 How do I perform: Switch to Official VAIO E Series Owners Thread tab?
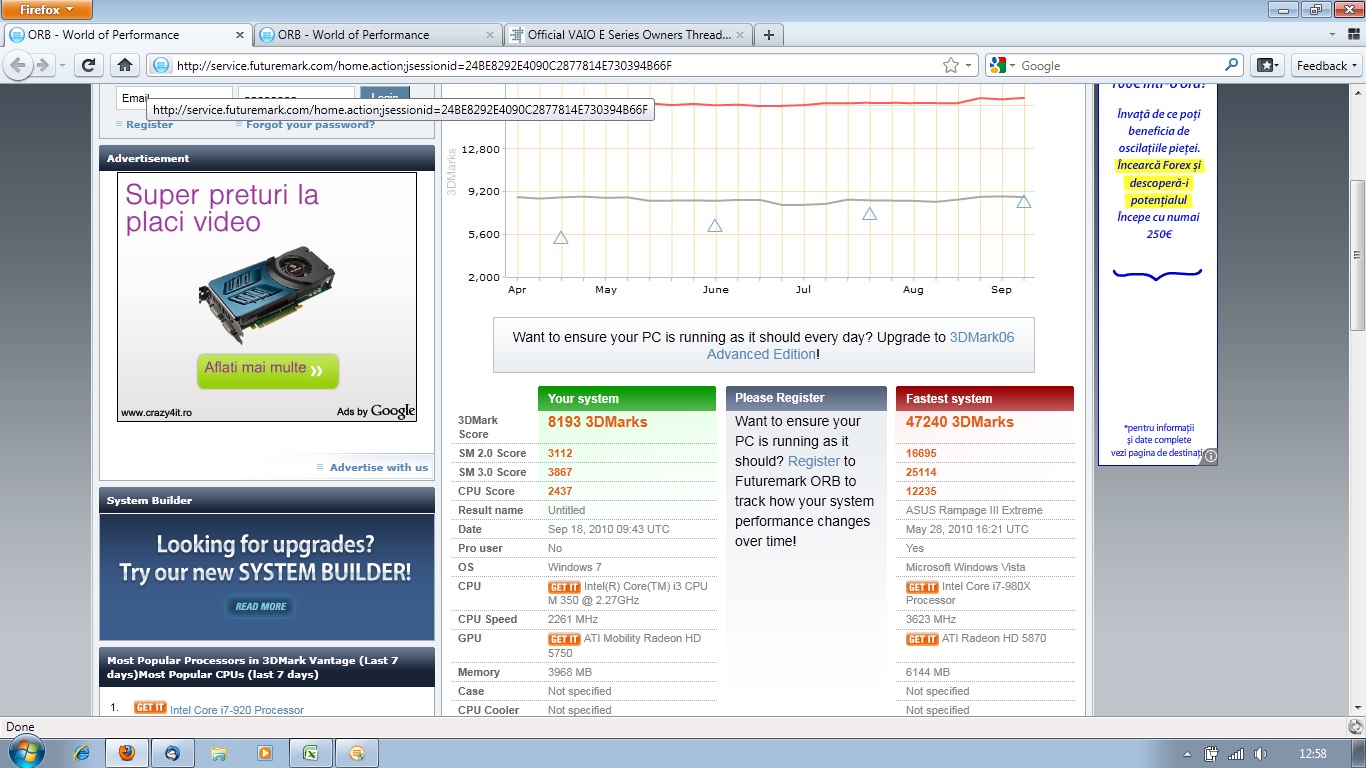pyautogui.click(x=626, y=34)
